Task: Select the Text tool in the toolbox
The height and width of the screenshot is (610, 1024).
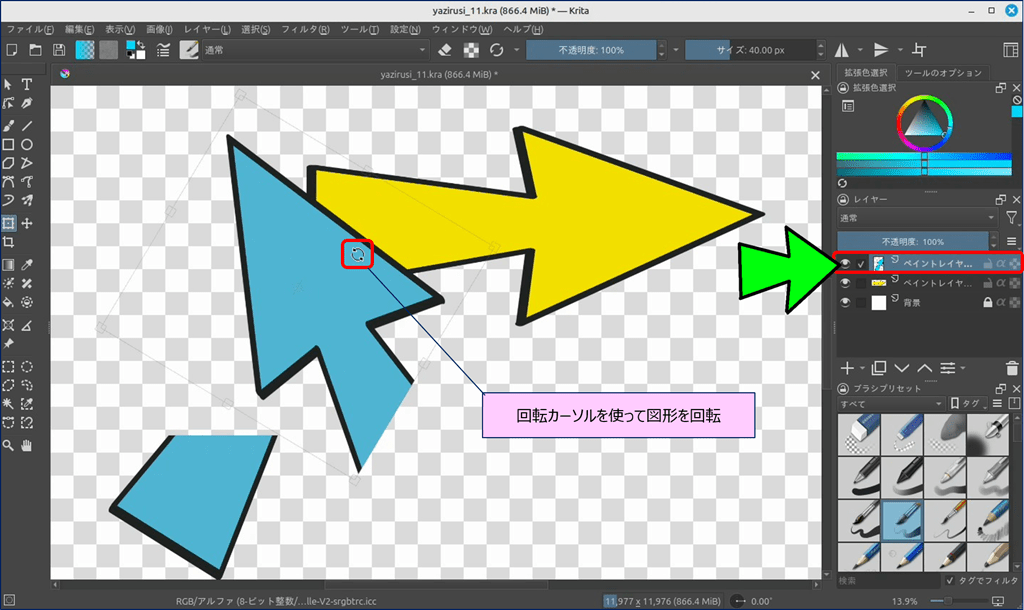Action: click(x=27, y=84)
